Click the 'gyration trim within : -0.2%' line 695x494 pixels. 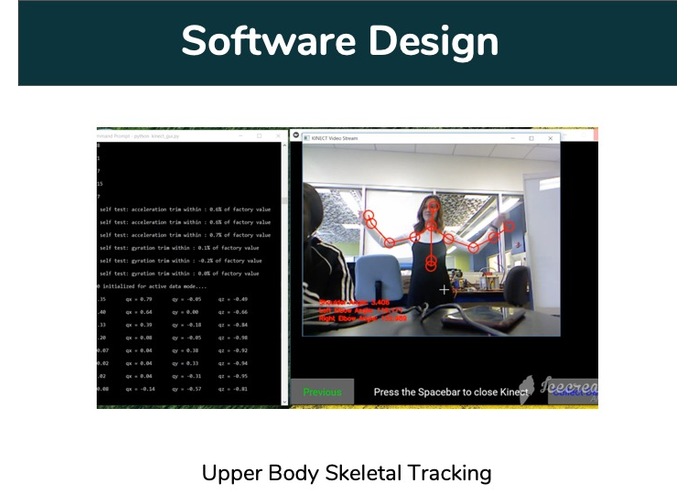click(181, 261)
